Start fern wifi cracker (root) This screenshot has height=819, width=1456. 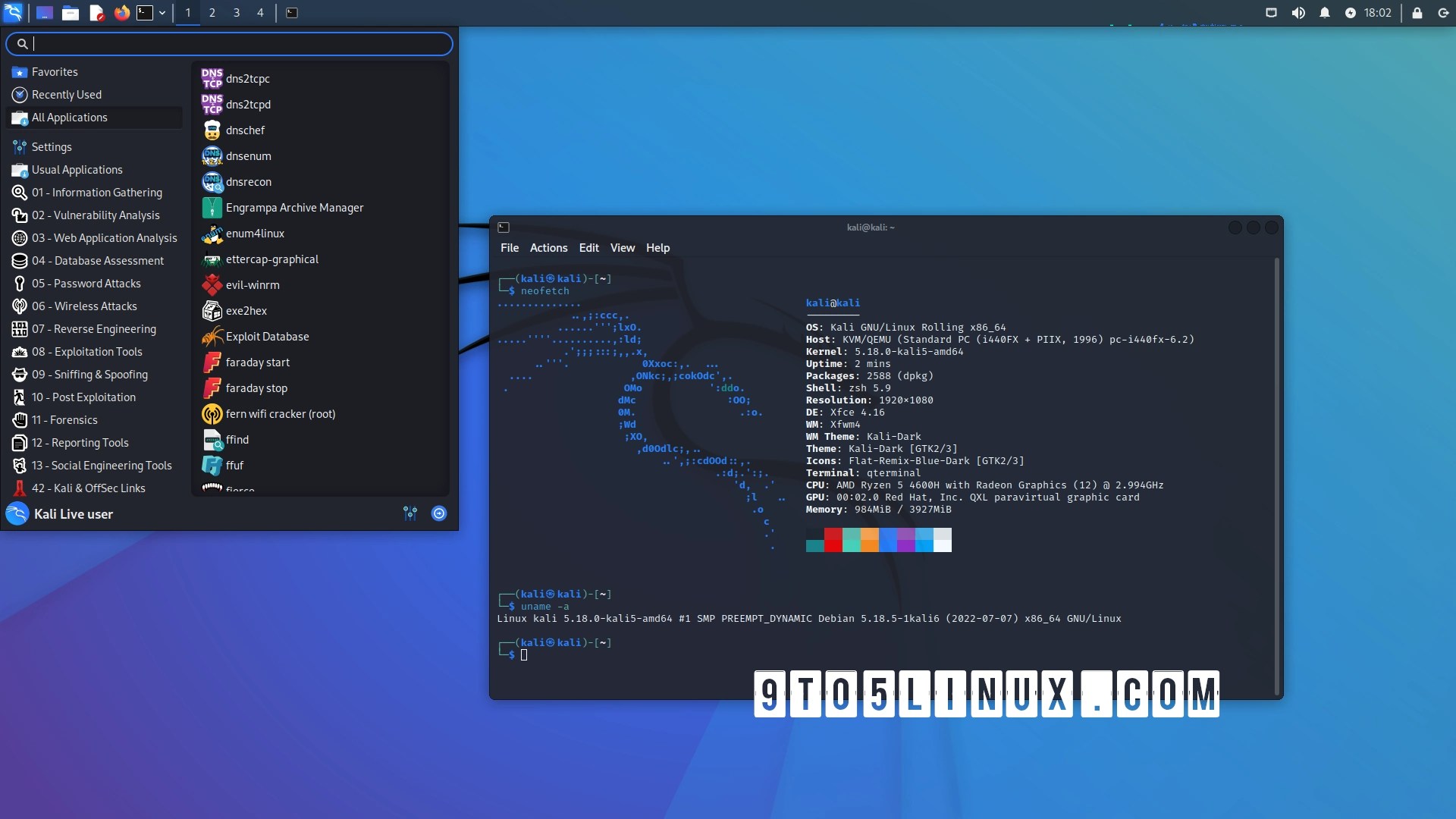278,413
